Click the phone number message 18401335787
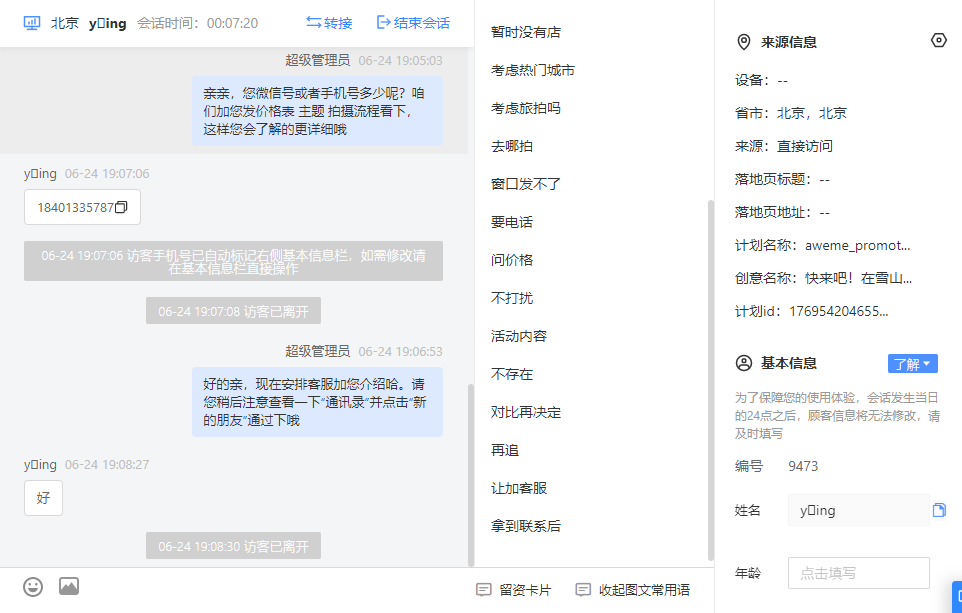Image resolution: width=962 pixels, height=613 pixels. click(82, 207)
